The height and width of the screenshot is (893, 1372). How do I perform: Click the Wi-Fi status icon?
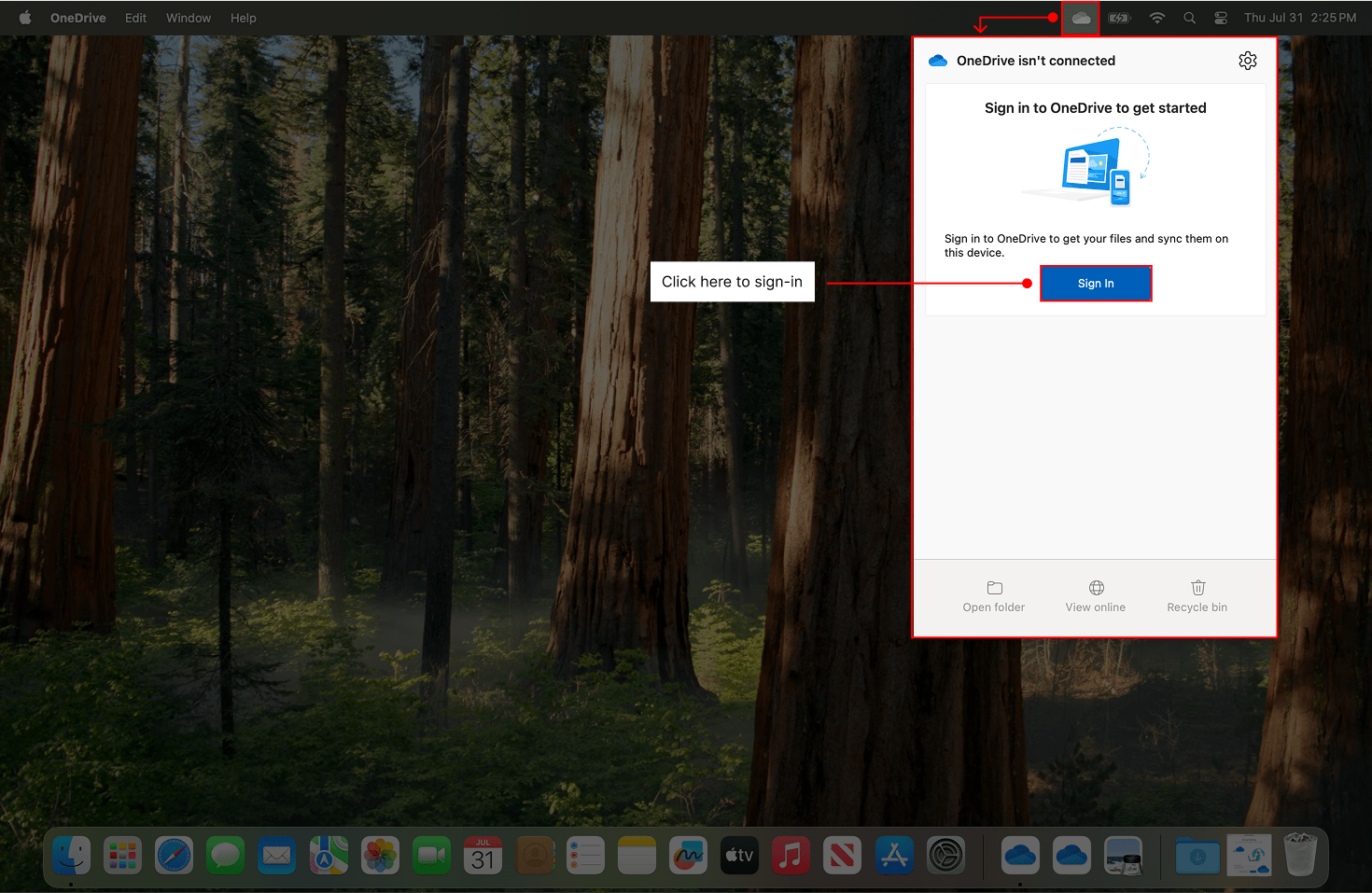point(1157,18)
